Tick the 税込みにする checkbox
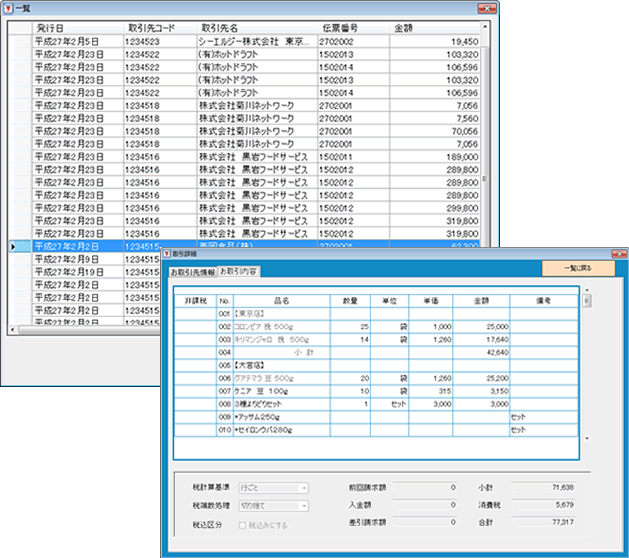629x558 pixels. 242,525
